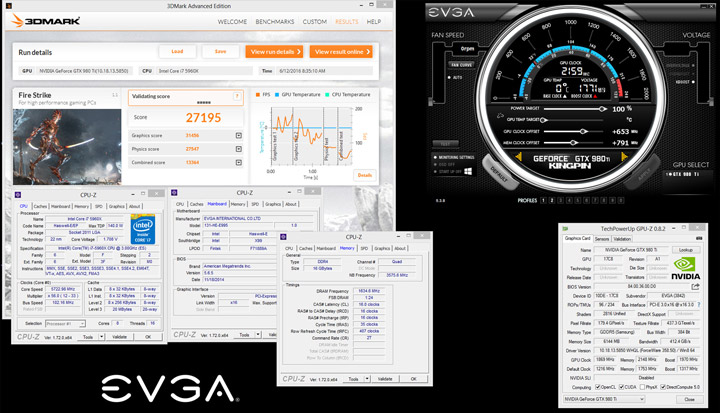Click the Bus Interface question mark in GPU-Z
This screenshot has width=720, height=413.
699,305
